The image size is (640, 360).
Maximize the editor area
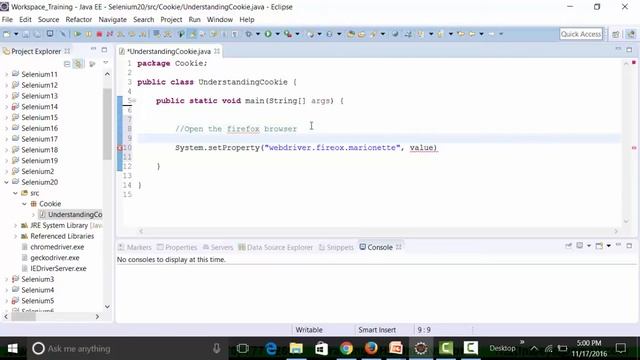pyautogui.click(x=629, y=50)
